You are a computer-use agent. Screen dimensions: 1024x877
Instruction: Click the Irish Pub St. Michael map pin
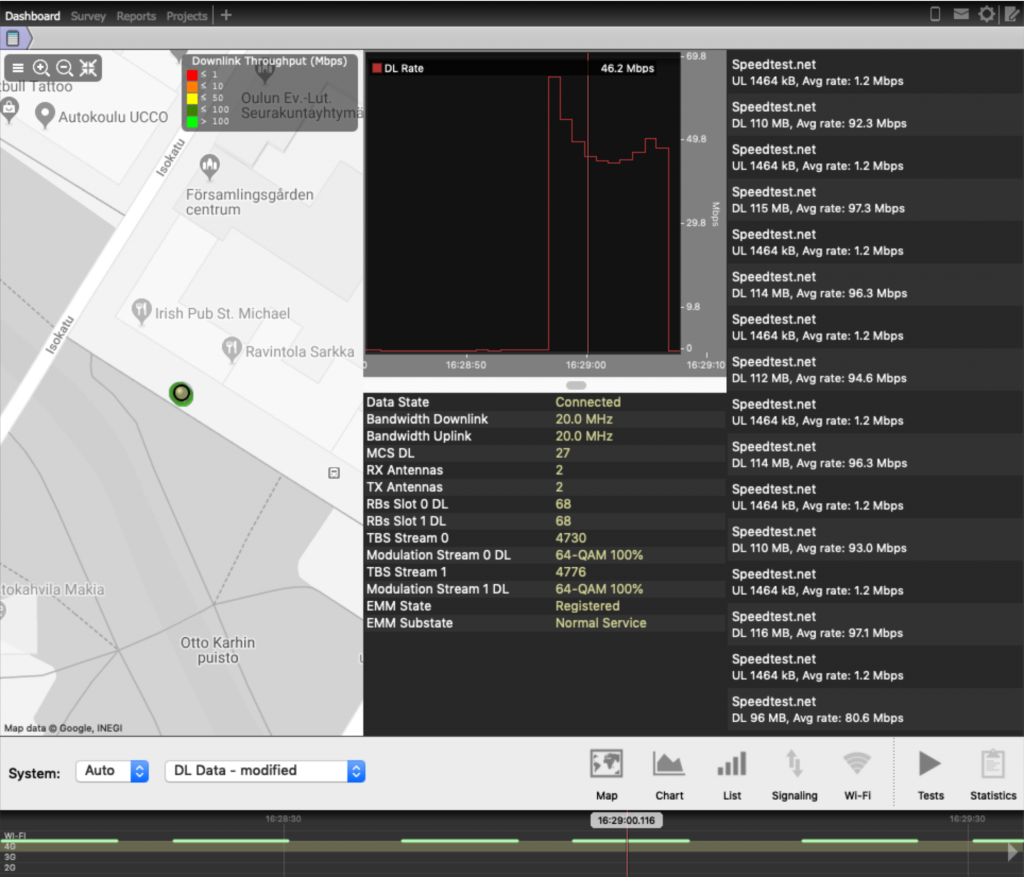tap(141, 311)
